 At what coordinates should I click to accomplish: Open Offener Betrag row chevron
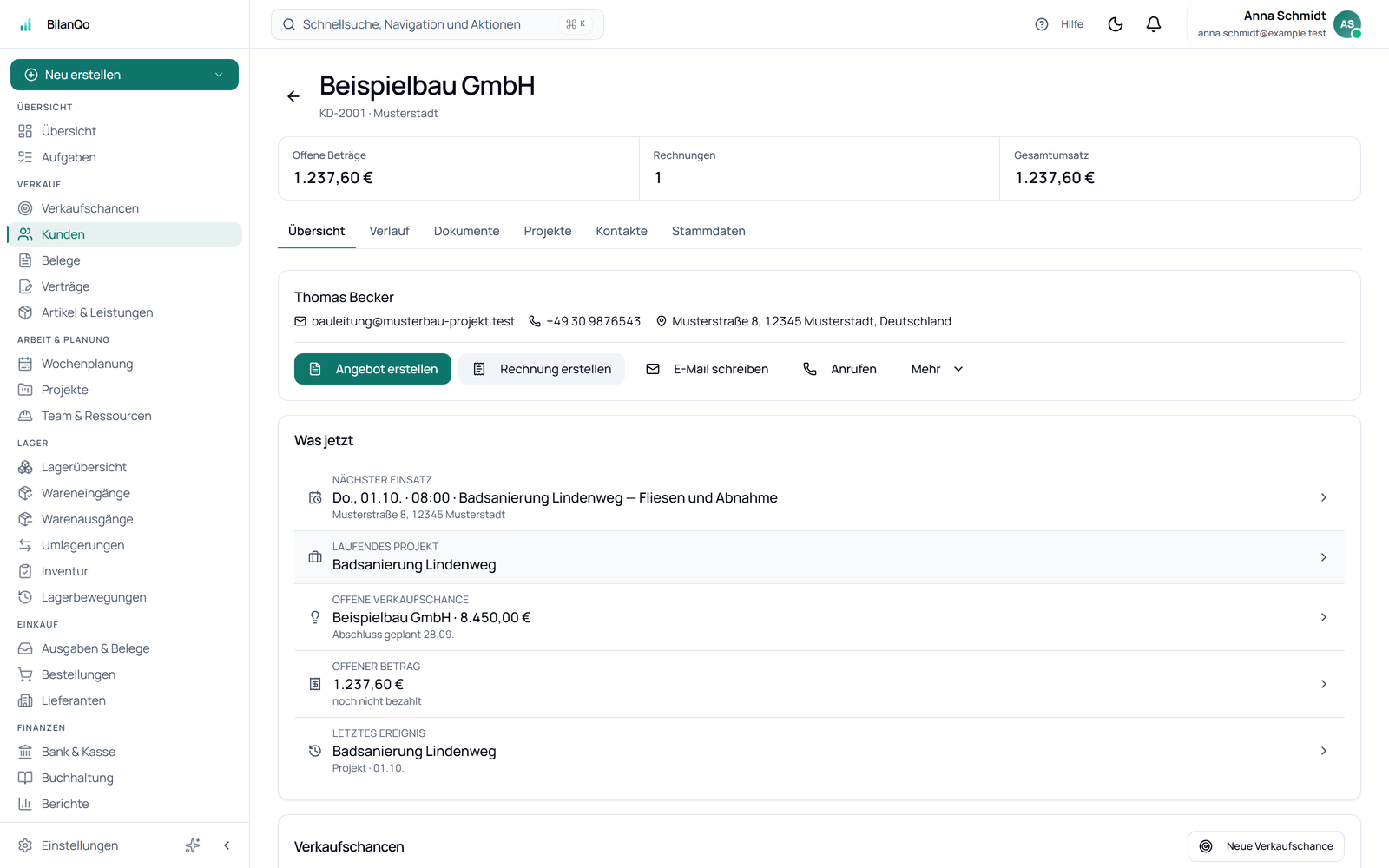point(1324,684)
